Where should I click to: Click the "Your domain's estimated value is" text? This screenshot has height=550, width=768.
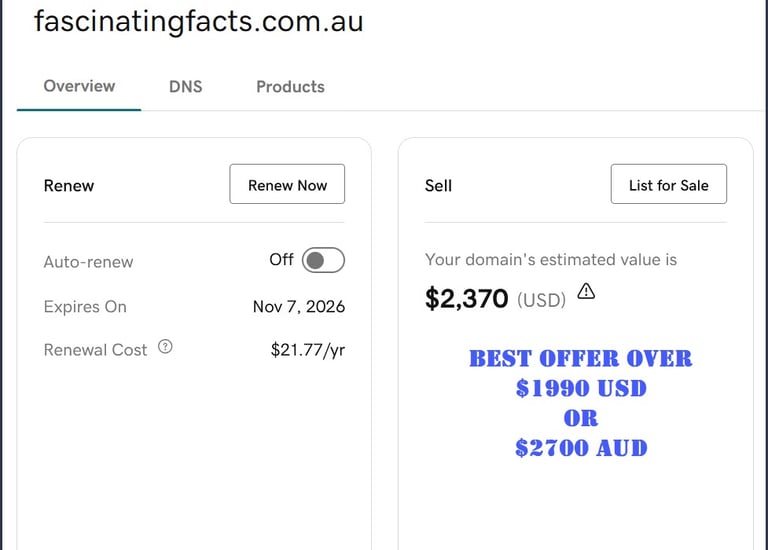[x=550, y=260]
